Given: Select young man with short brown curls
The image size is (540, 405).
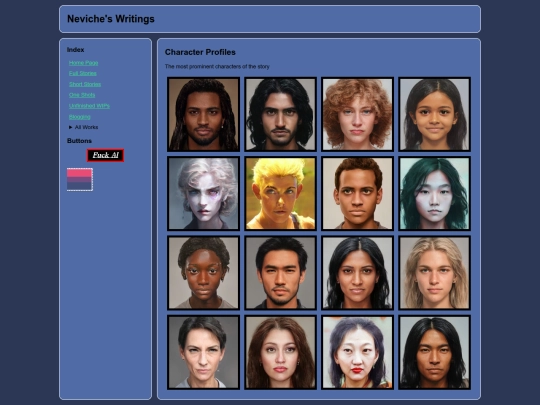Looking at the screenshot, I should pos(357,194).
